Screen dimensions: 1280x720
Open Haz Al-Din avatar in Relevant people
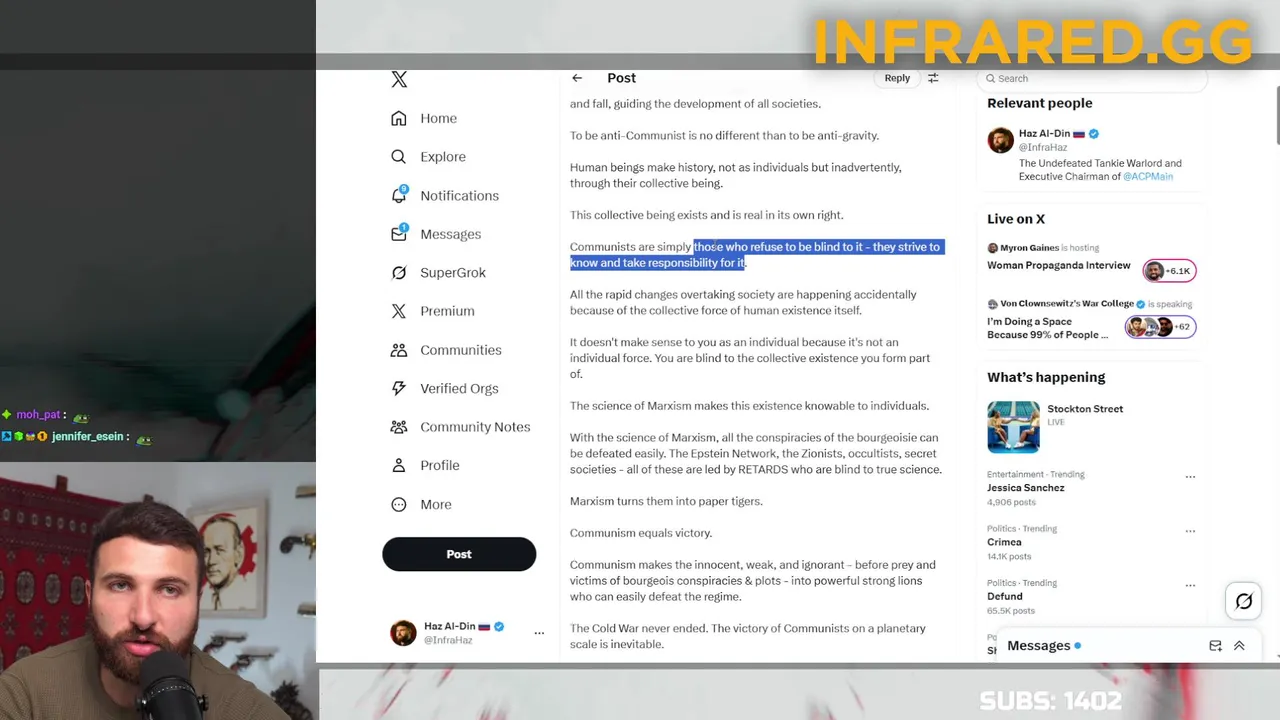(x=1000, y=140)
